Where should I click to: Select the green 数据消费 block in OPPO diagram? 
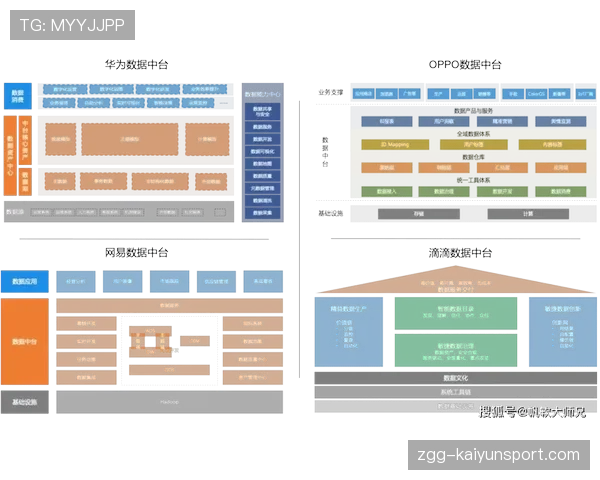561,191
